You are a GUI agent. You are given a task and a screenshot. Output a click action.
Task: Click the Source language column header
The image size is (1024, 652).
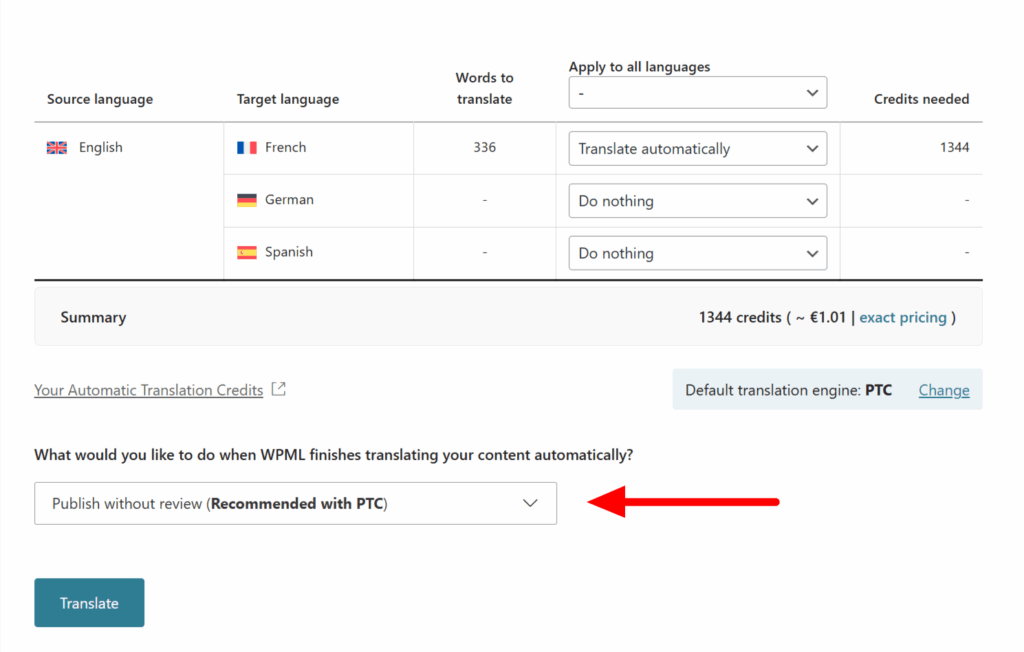point(100,99)
